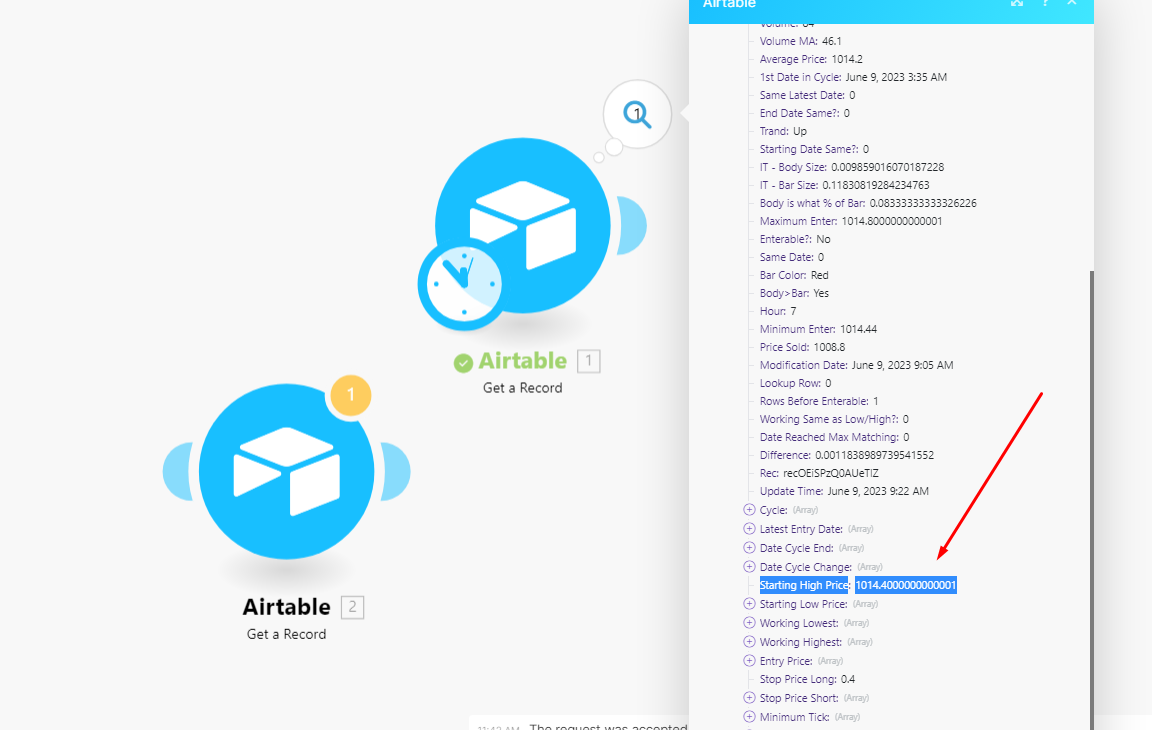Viewport: 1152px width, 730px height.
Task: Click the 'Maximum Enter' value row
Action: (851, 221)
